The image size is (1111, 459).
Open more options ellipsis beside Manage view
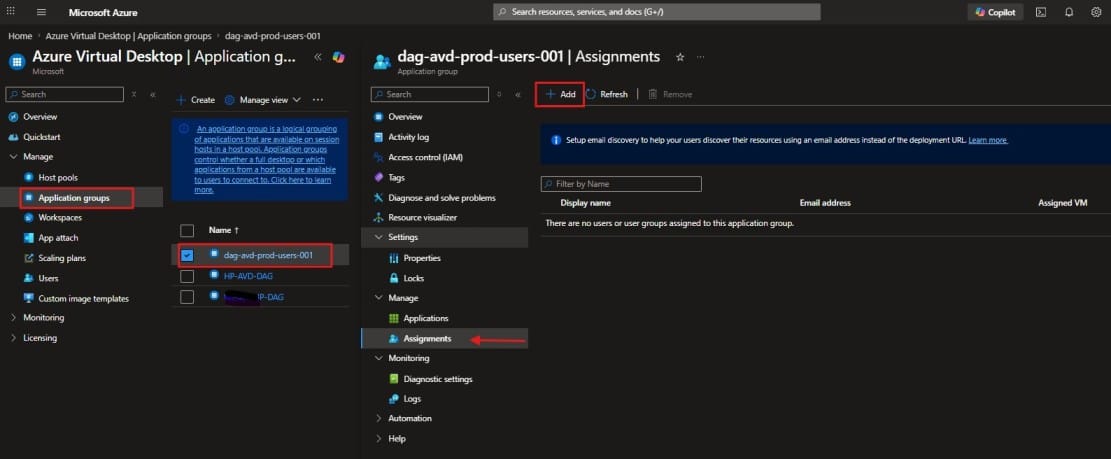click(317, 100)
